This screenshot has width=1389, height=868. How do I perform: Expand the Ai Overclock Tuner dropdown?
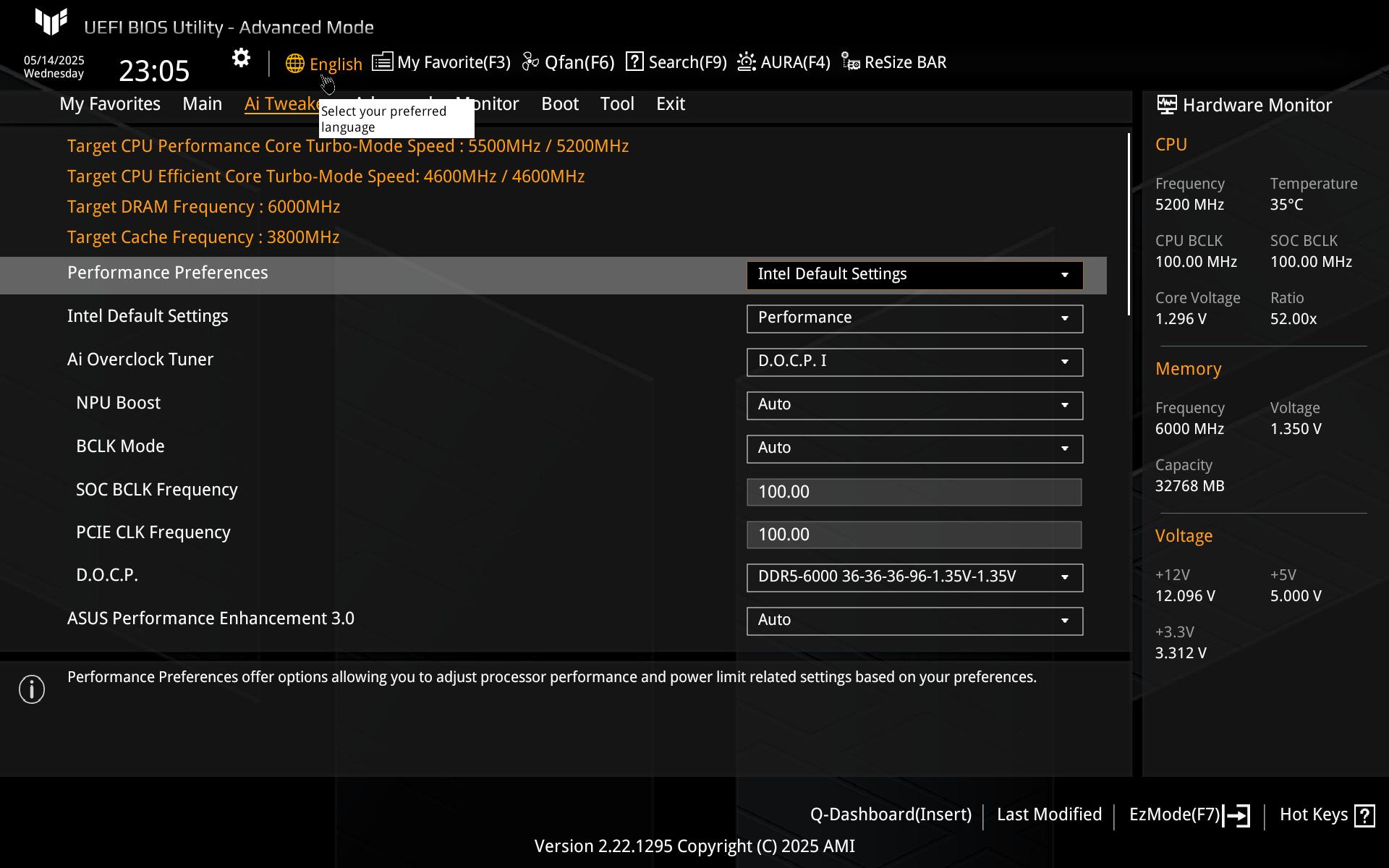[914, 362]
